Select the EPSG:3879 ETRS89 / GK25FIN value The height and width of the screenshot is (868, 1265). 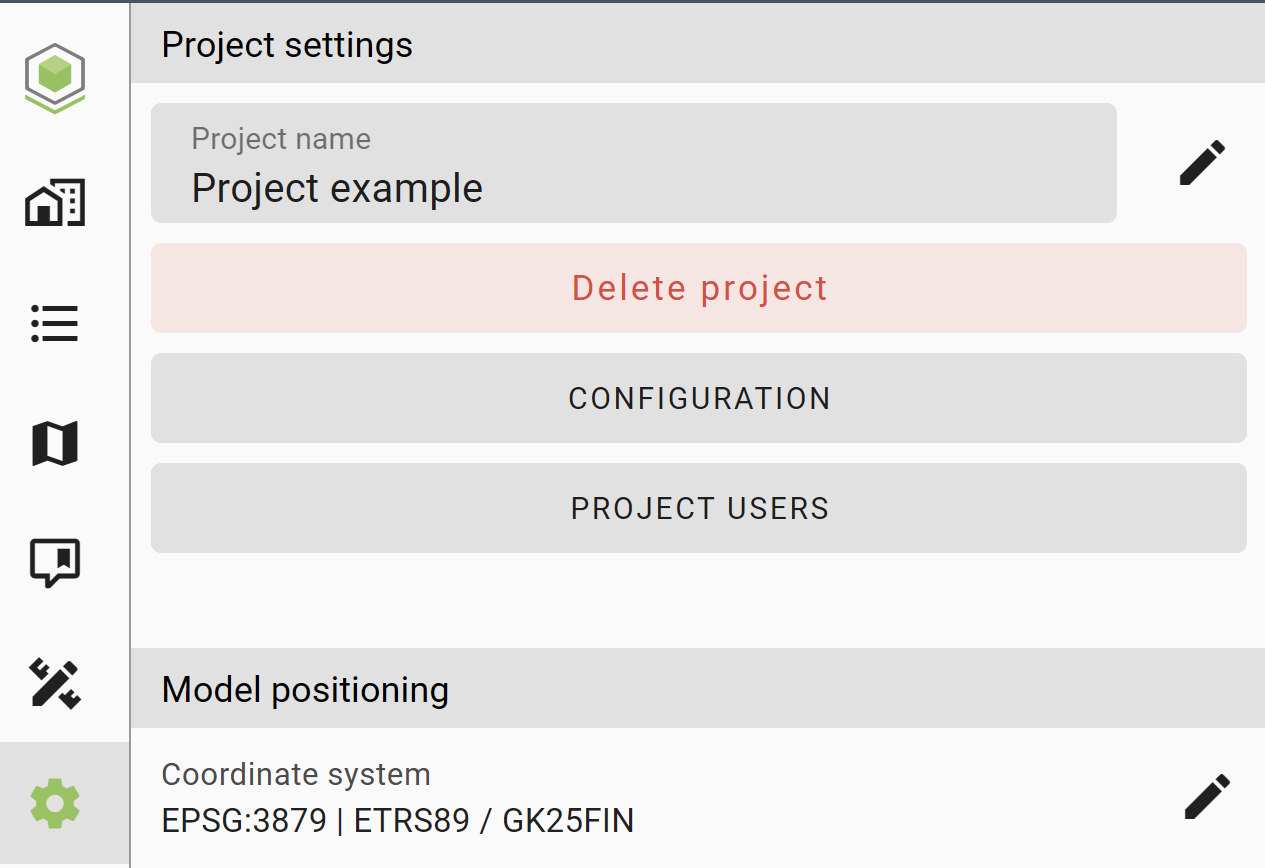(398, 821)
